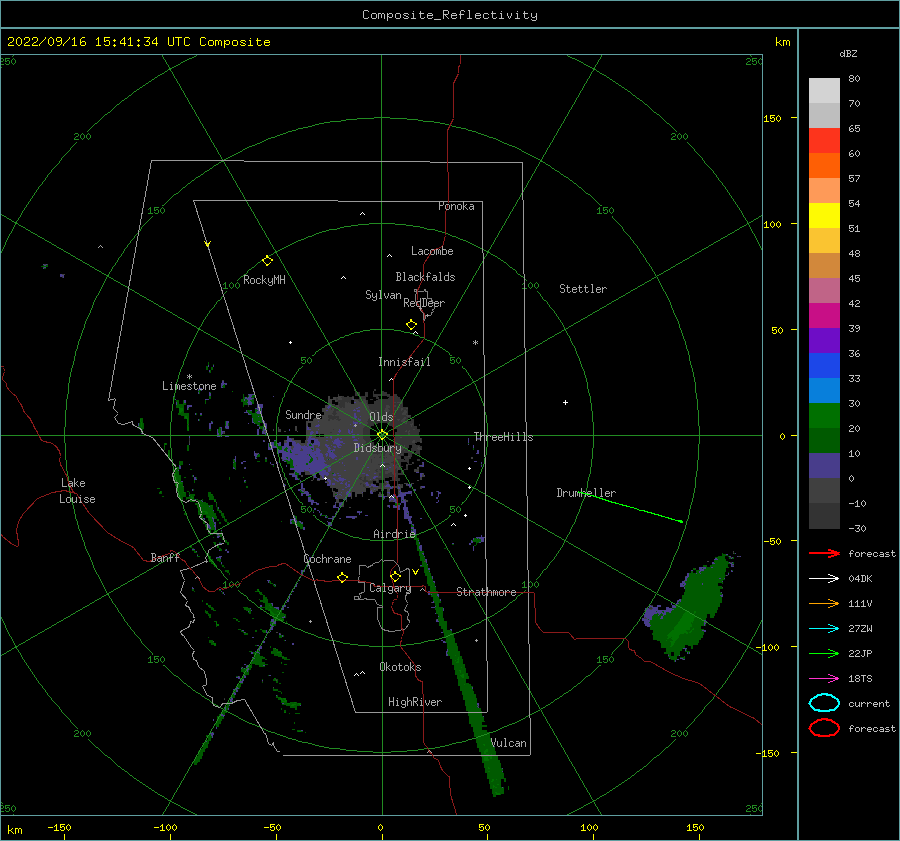Click the Ponoka label
900x841 pixels.
[x=456, y=206]
